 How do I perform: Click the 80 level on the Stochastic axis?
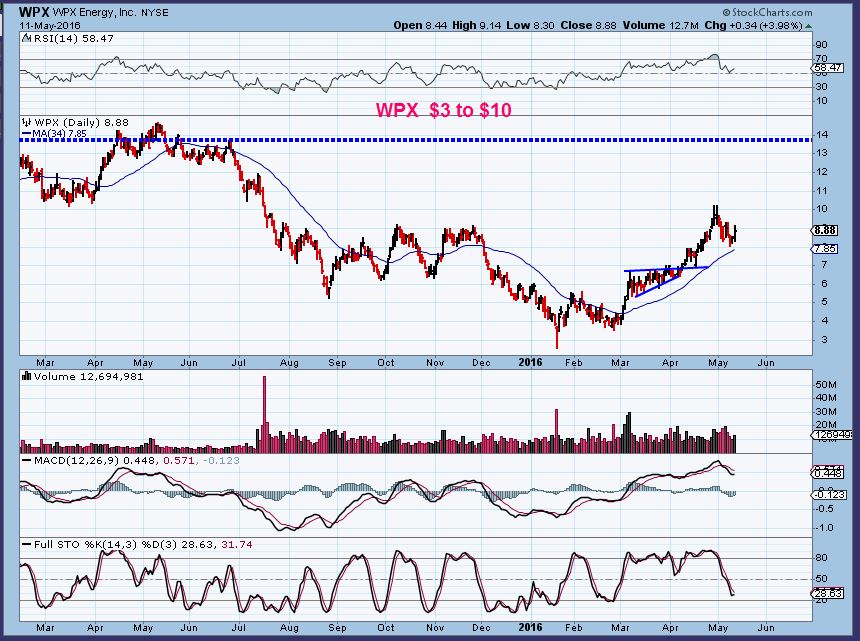point(822,558)
